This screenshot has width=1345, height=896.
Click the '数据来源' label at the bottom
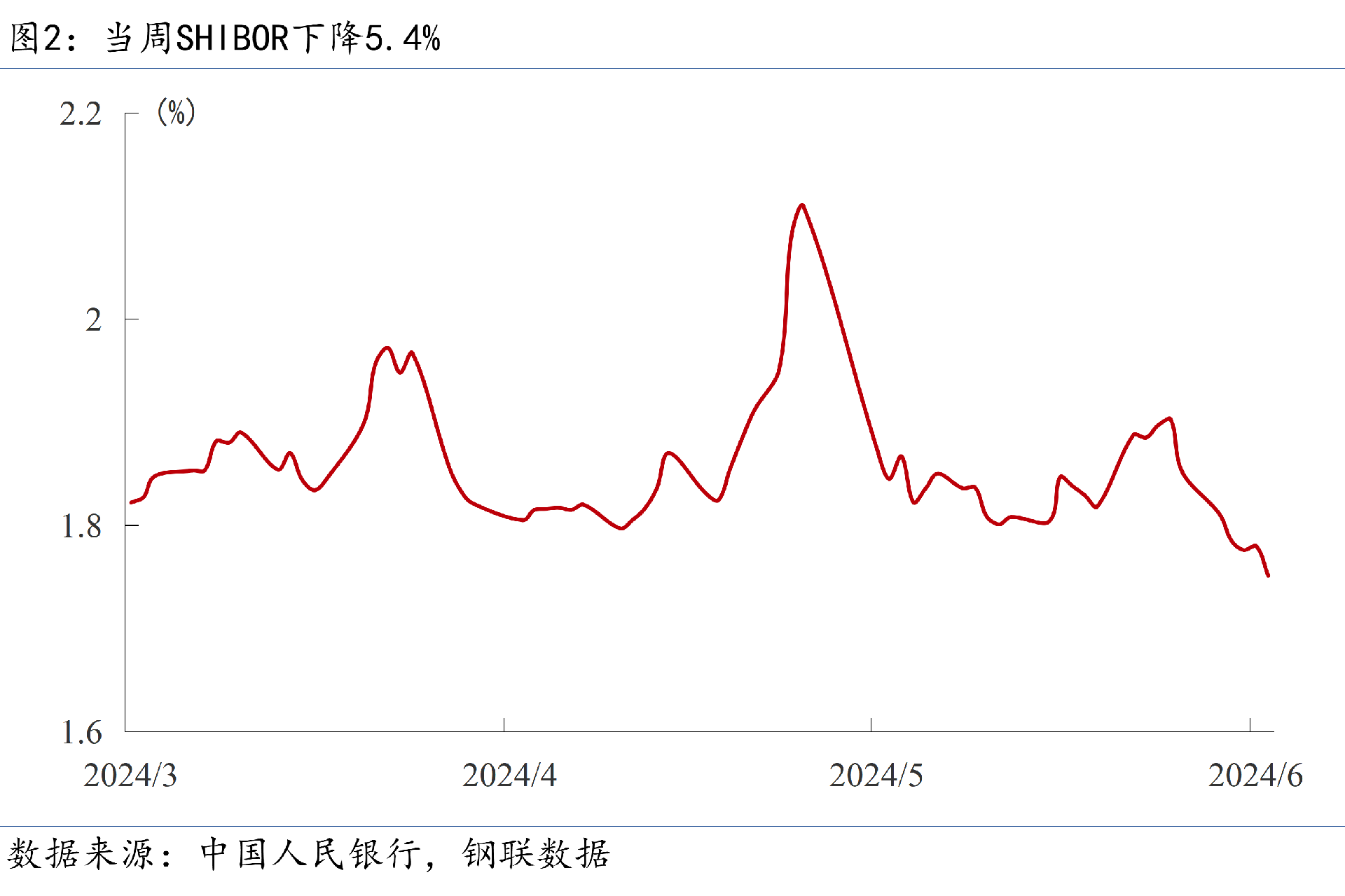[81, 854]
